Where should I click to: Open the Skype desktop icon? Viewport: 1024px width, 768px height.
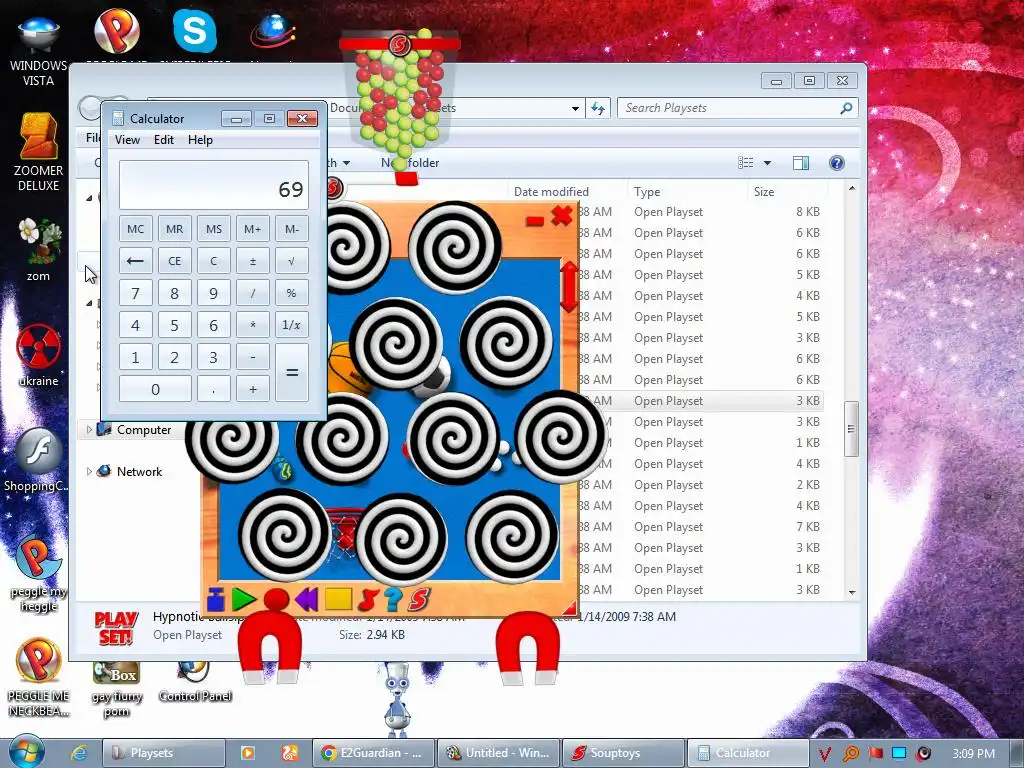click(x=195, y=31)
